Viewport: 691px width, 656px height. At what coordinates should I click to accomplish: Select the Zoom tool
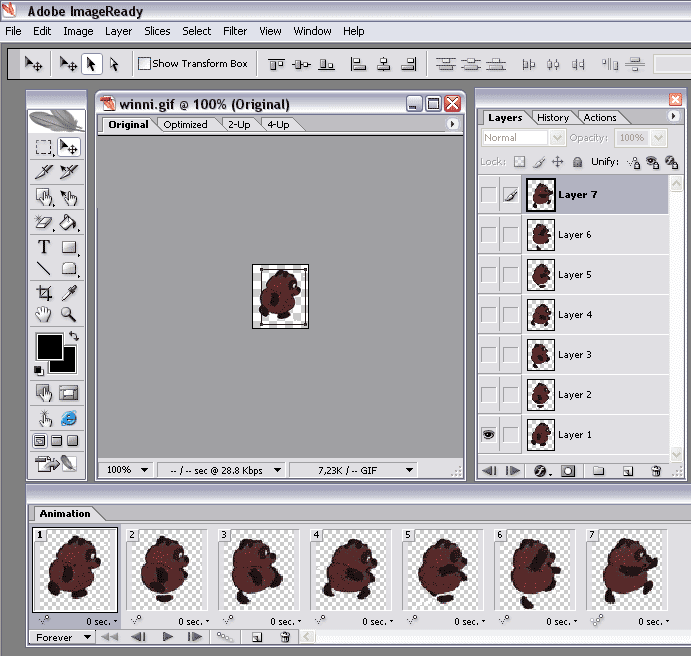69,314
